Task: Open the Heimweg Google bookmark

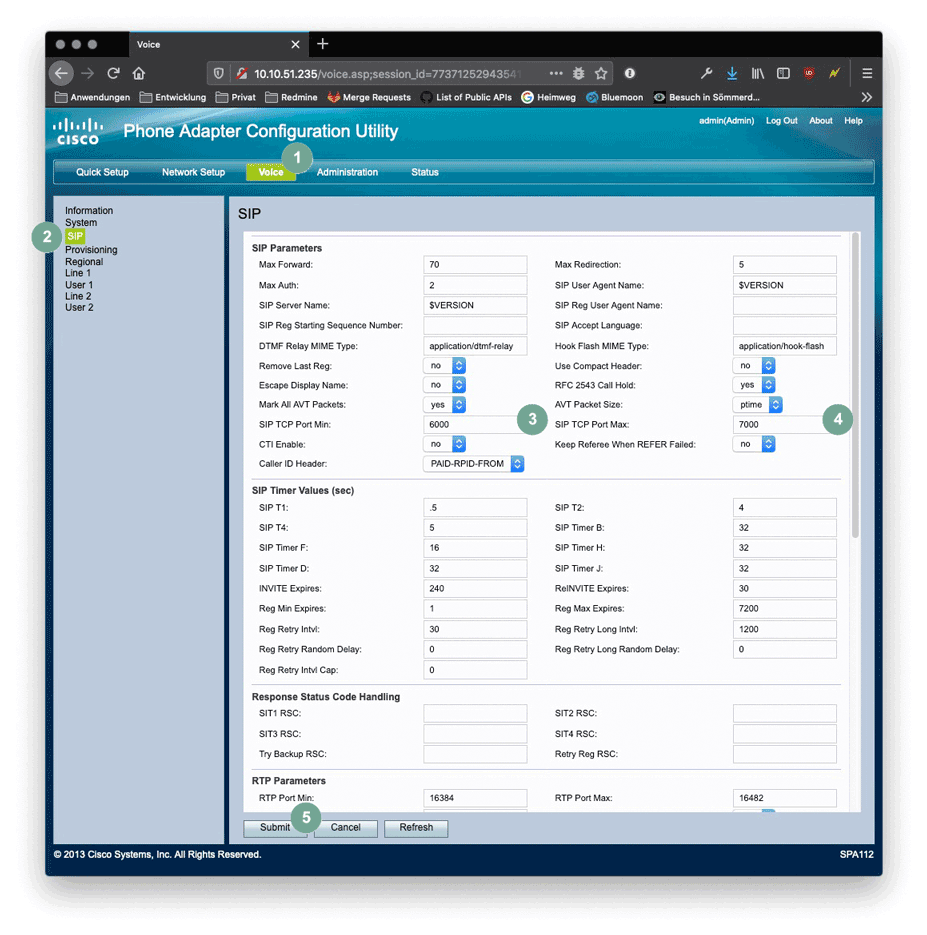Action: tap(548, 97)
